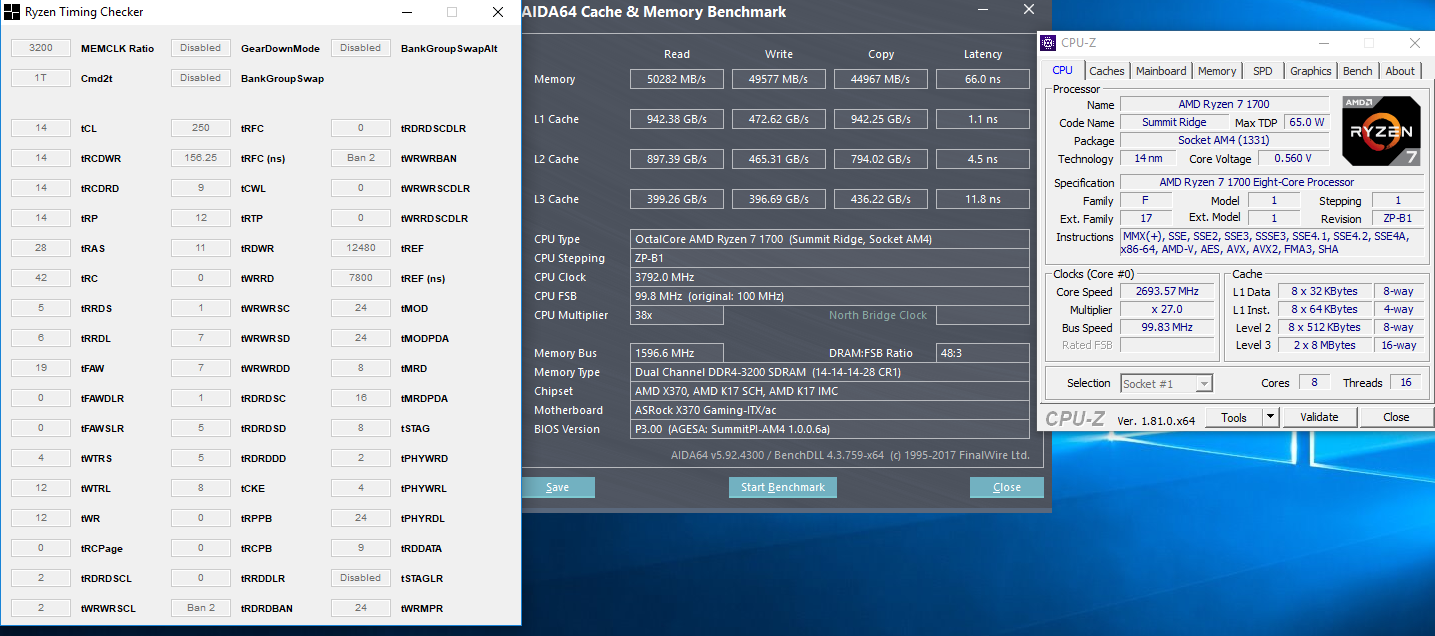Click the Memory Bus field 1596.6 MHz

[677, 353]
